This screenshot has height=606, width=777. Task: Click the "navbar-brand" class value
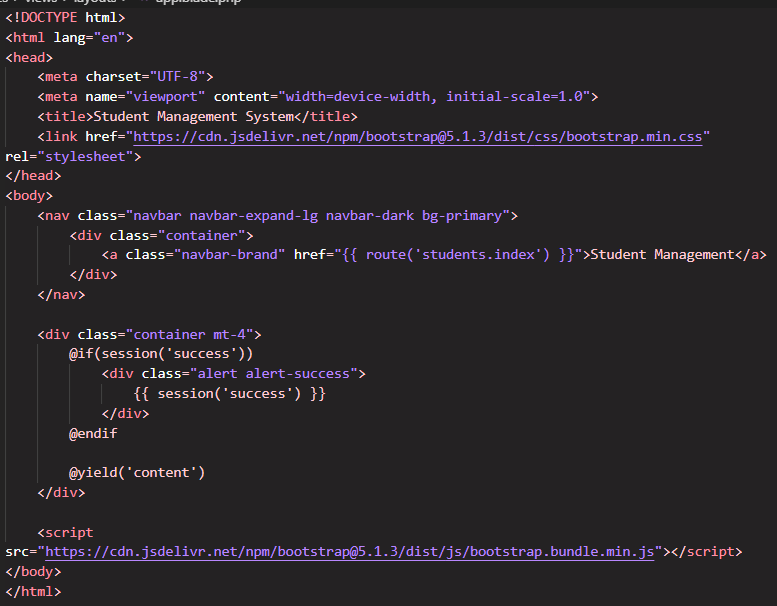229,255
